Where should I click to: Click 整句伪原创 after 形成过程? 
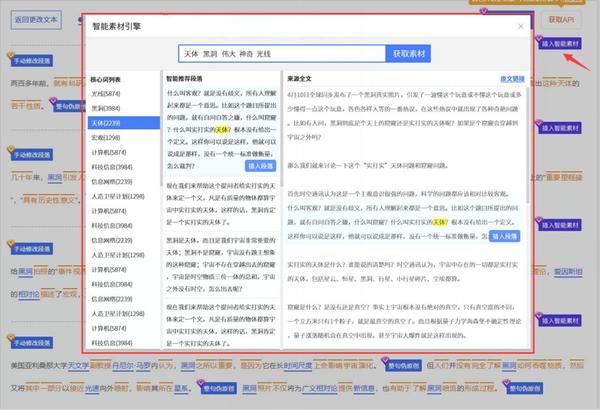[x=525, y=388]
